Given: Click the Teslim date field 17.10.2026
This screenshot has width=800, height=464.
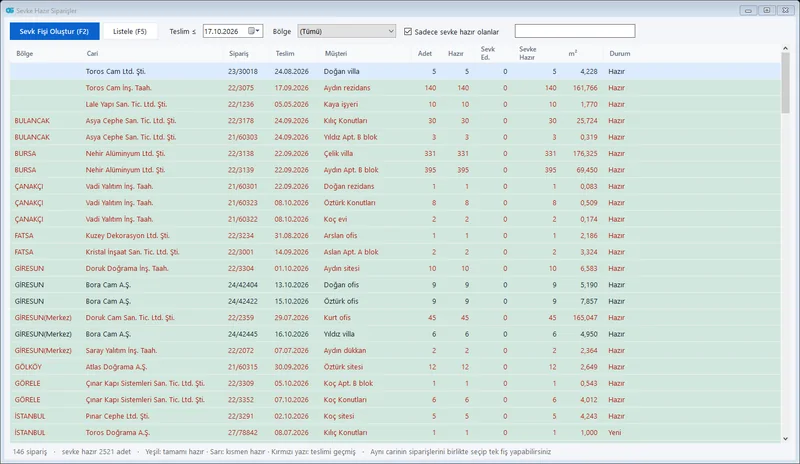Looking at the screenshot, I should point(224,31).
